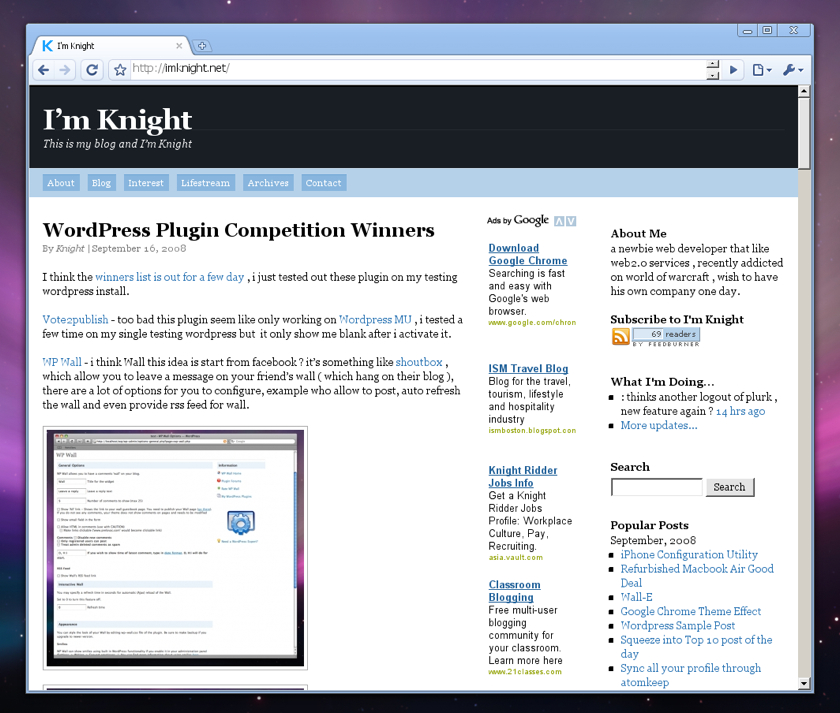The height and width of the screenshot is (713, 840).
Task: Click the orange RSS feed icon
Action: click(620, 336)
